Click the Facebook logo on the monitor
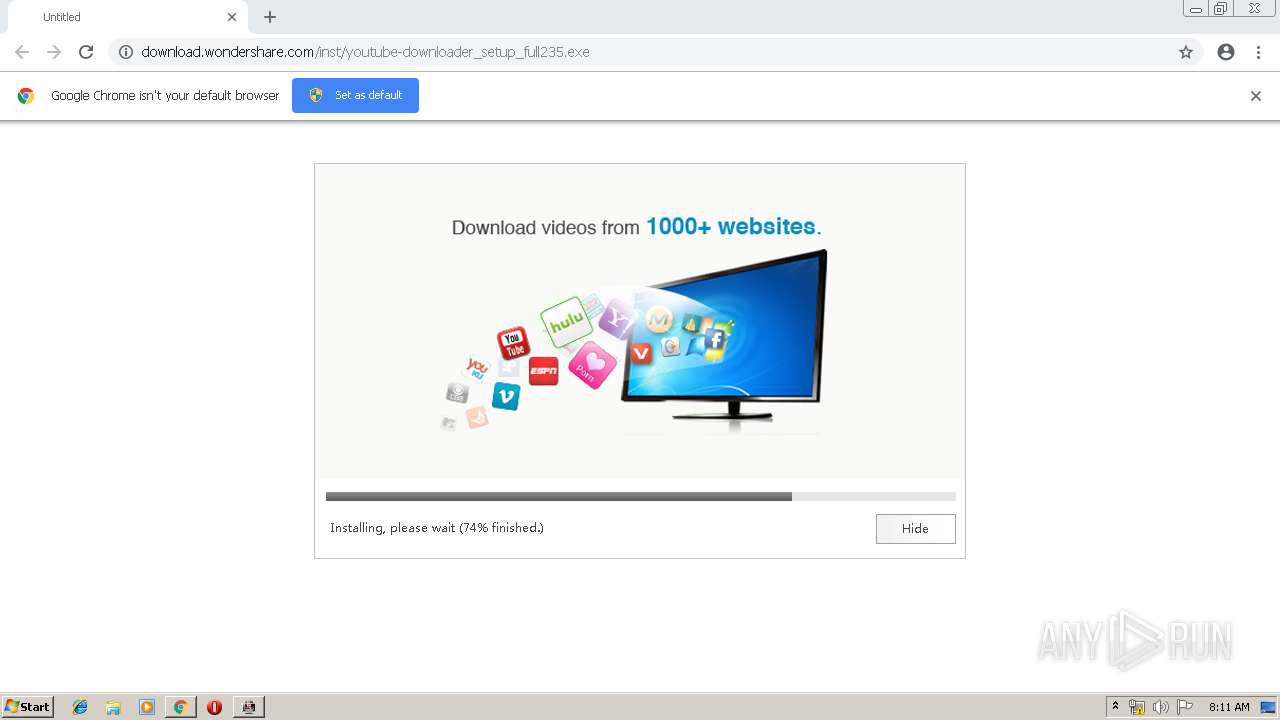Screen dimensions: 1280x720 pyautogui.click(x=715, y=341)
